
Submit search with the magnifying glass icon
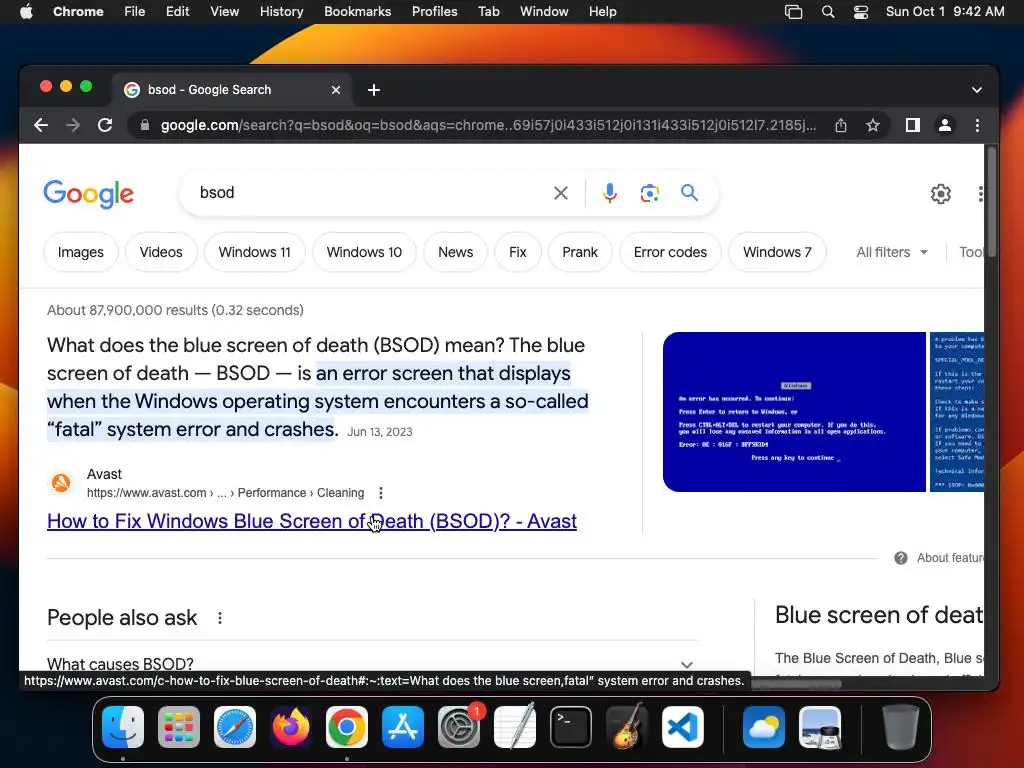tap(689, 193)
